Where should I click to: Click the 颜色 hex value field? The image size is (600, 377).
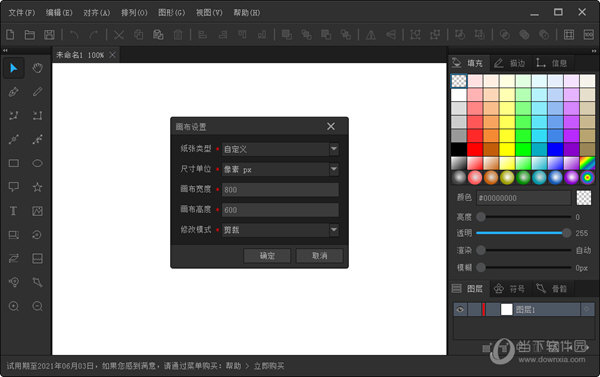coord(523,198)
